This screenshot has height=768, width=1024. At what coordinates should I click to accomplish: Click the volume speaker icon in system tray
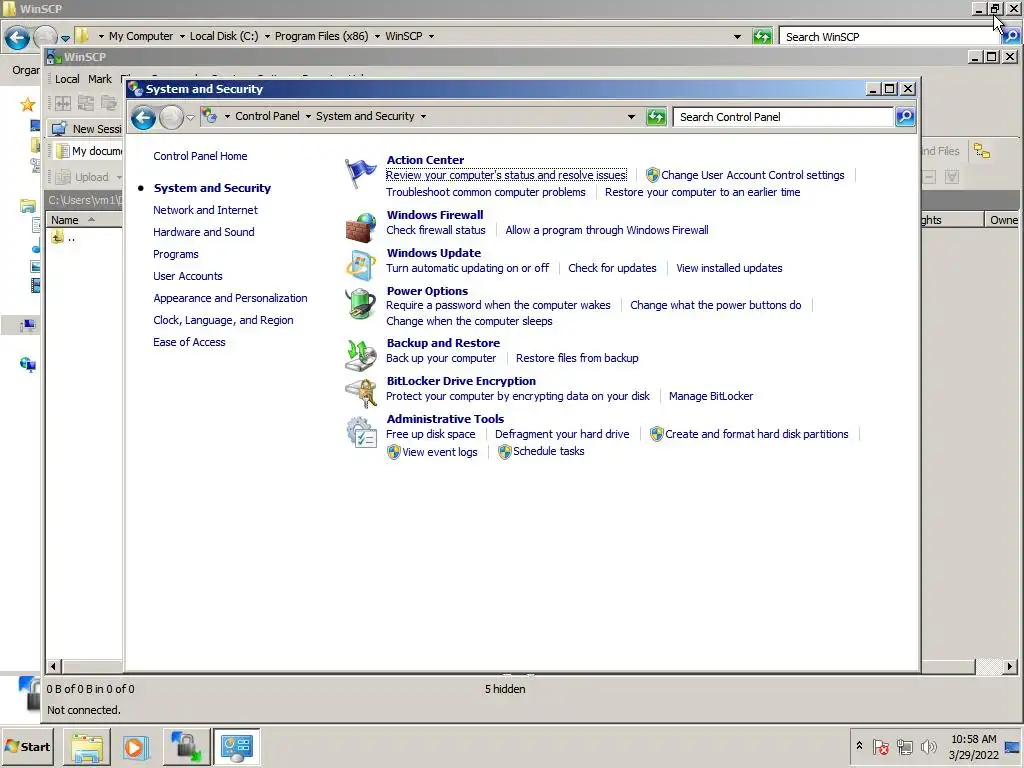pyautogui.click(x=928, y=746)
